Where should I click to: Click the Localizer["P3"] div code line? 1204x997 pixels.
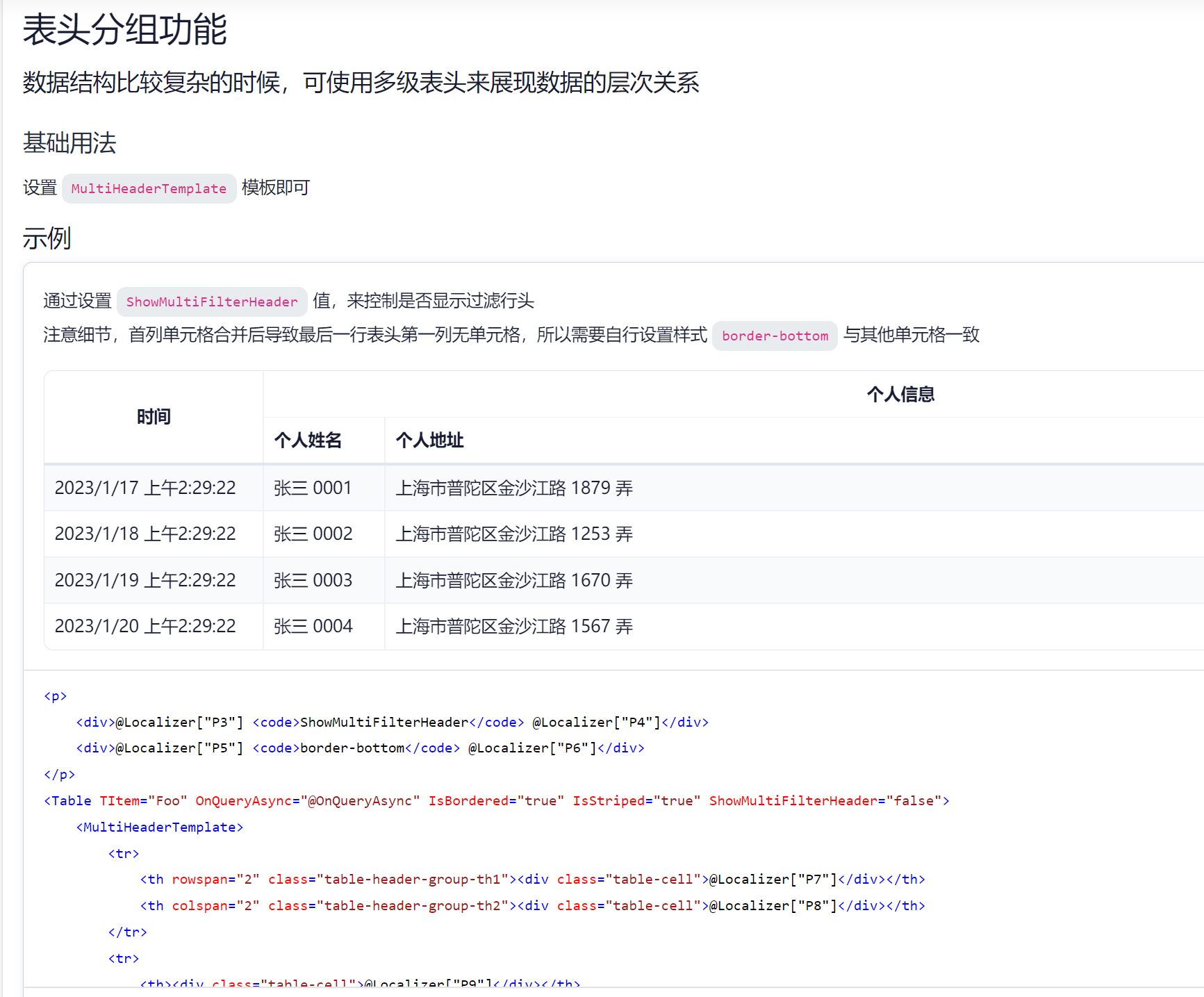[x=393, y=722]
